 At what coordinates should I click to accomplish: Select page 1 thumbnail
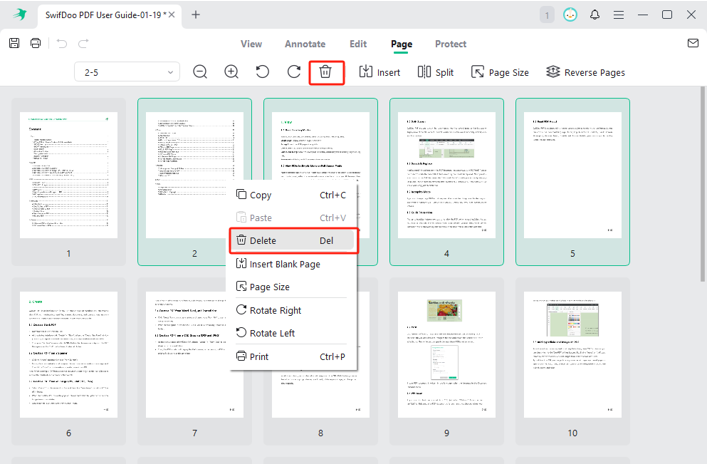coord(69,182)
